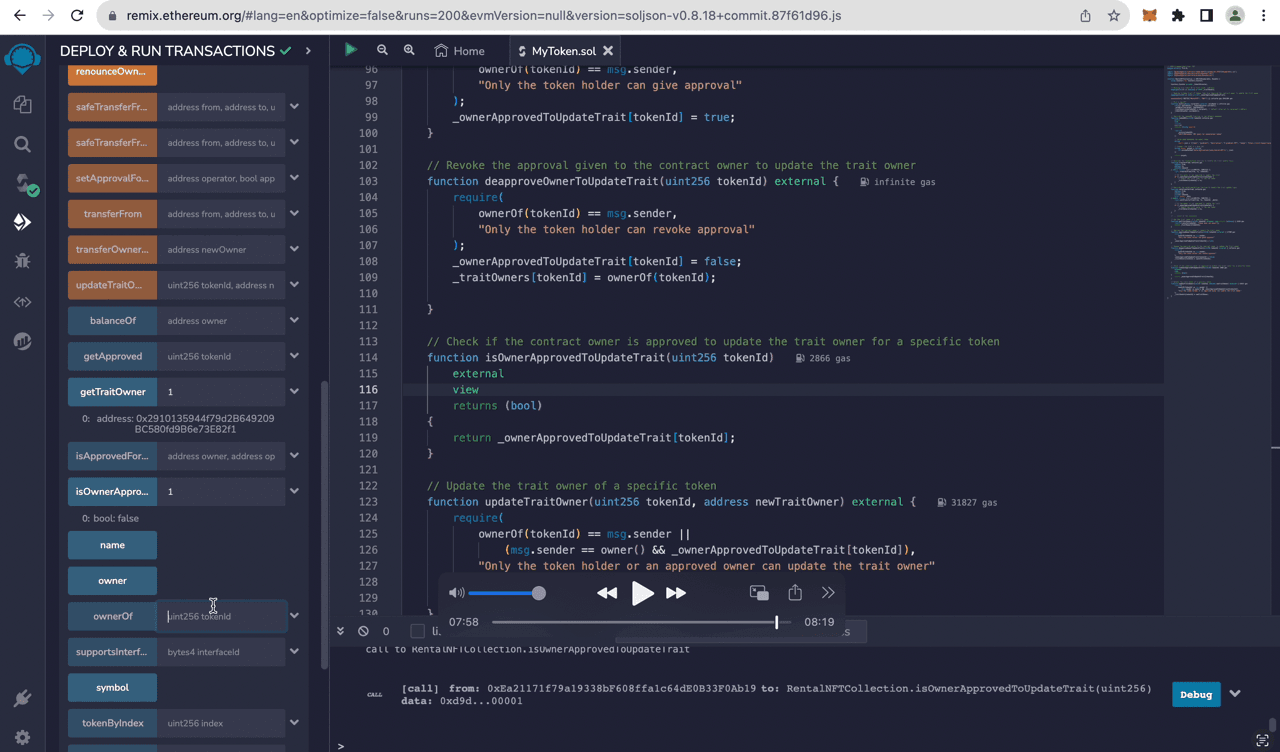
Task: Open browser side panel icon
Action: pyautogui.click(x=1207, y=16)
